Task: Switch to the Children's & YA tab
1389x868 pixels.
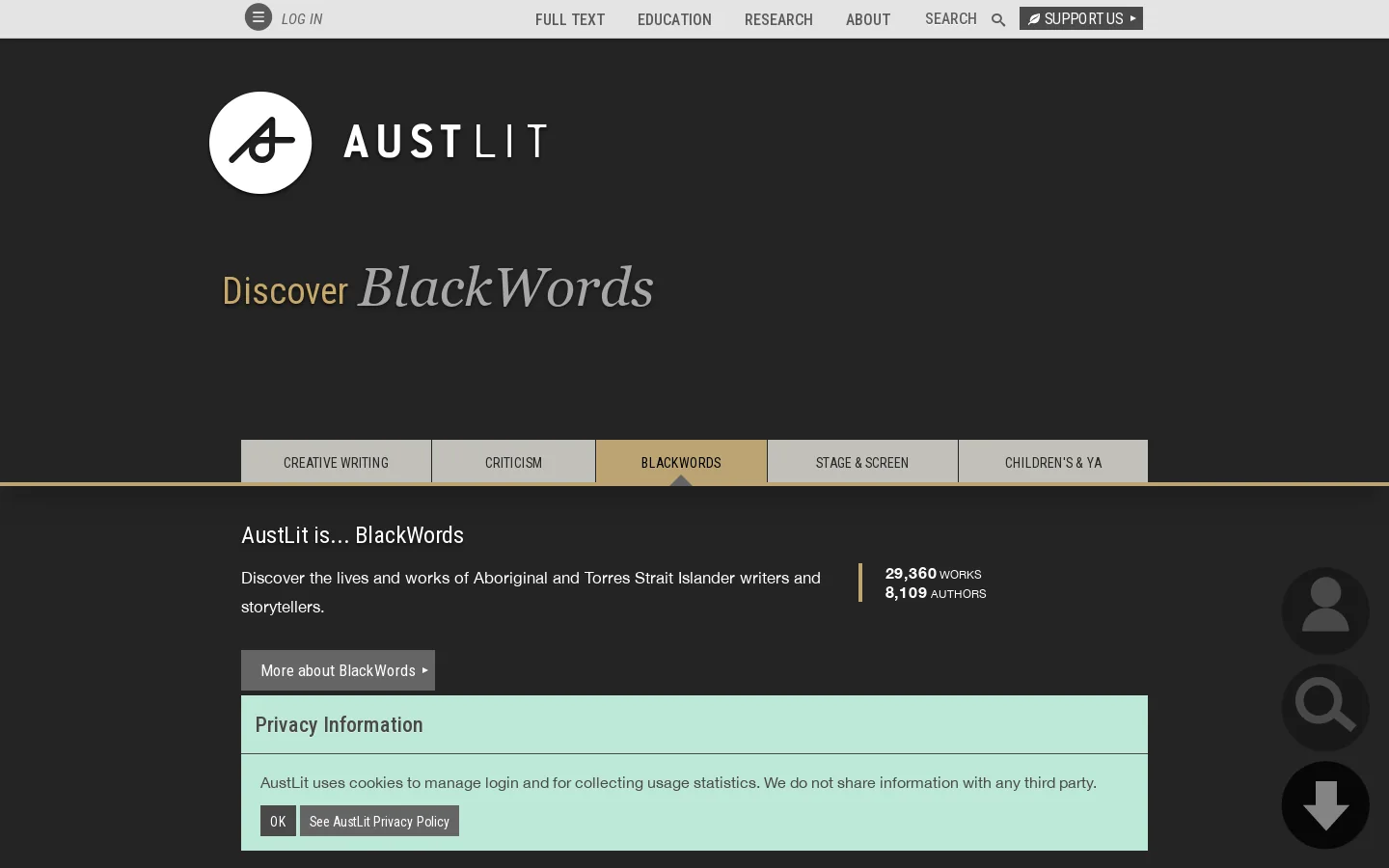Action: point(1053,461)
